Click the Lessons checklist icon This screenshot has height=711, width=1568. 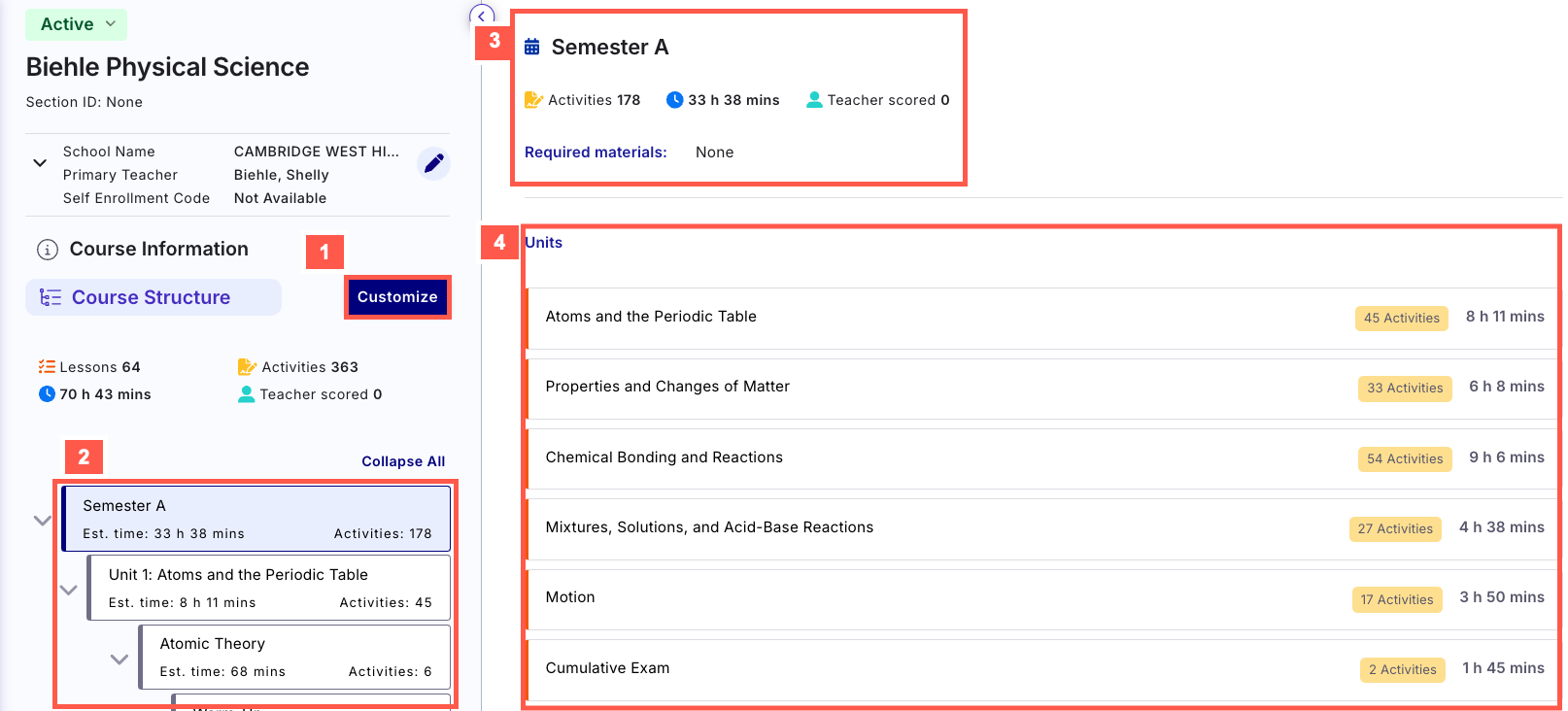tap(47, 367)
